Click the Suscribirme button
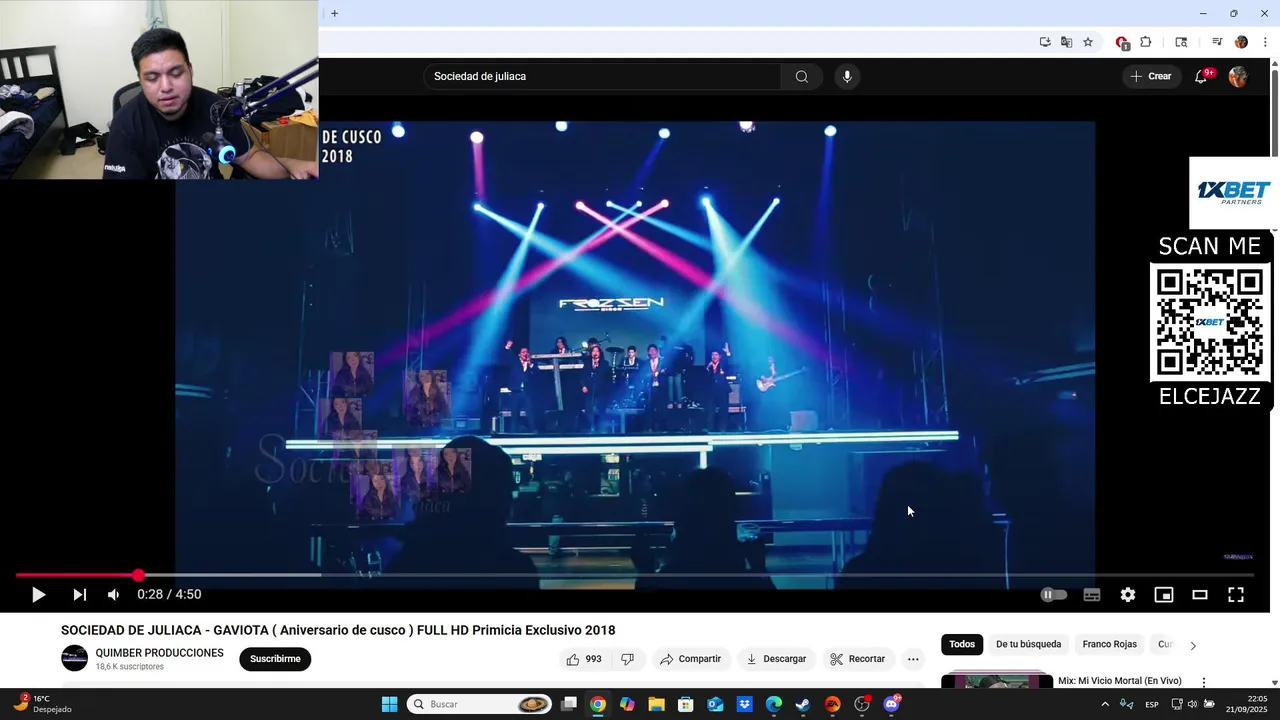 275,659
